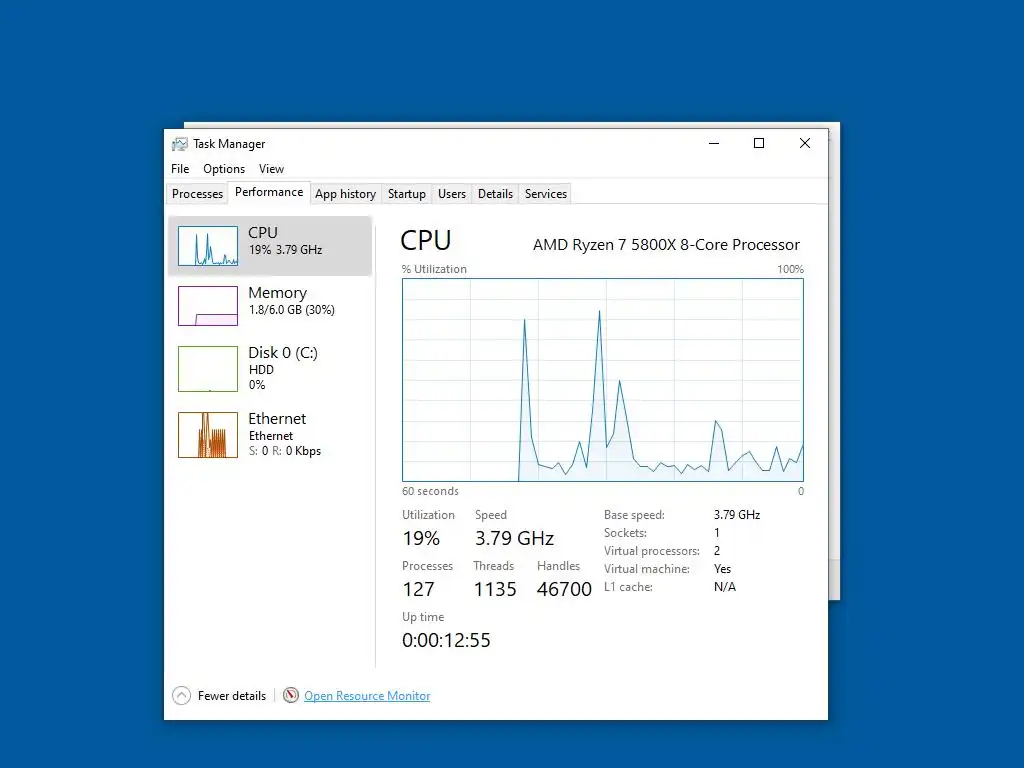The image size is (1024, 768).
Task: Click the CPU utilization graph
Action: coord(602,380)
